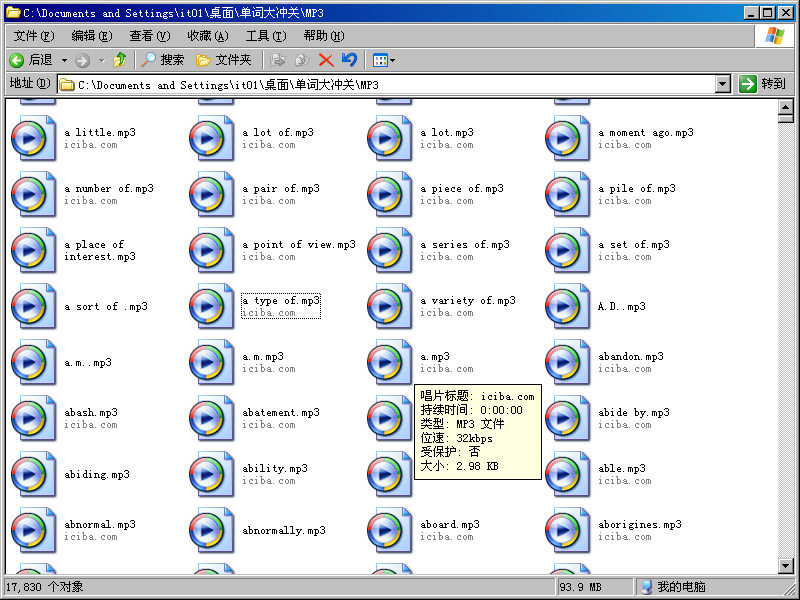Select the file icon of a type of.mp3
The image size is (800, 600).
211,307
